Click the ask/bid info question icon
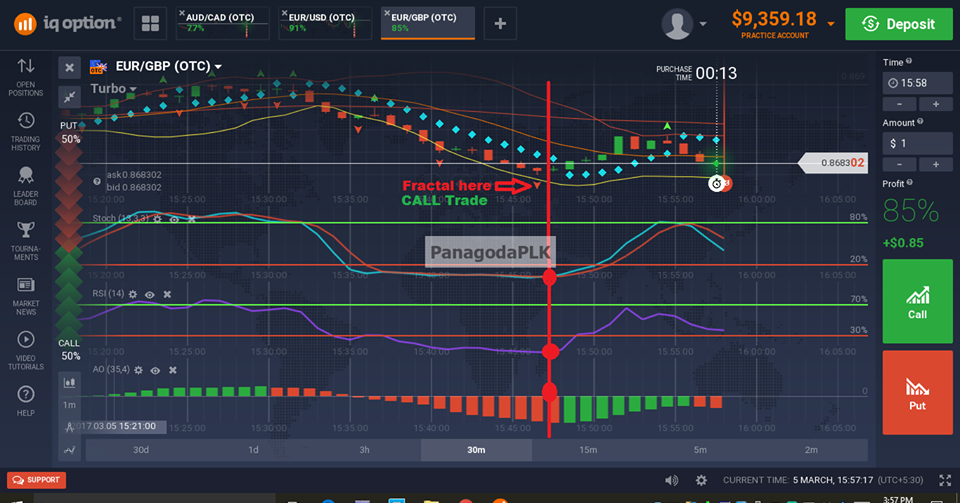 pos(97,181)
